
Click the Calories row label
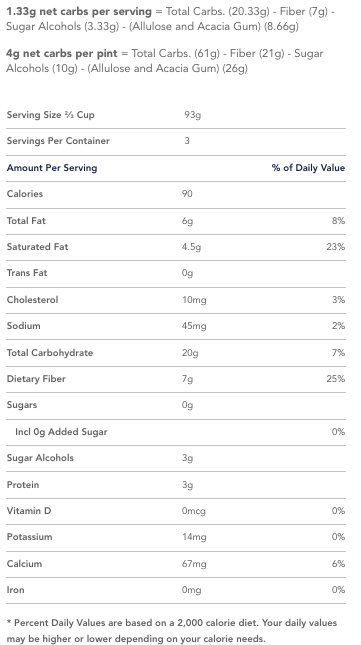pyautogui.click(x=25, y=194)
